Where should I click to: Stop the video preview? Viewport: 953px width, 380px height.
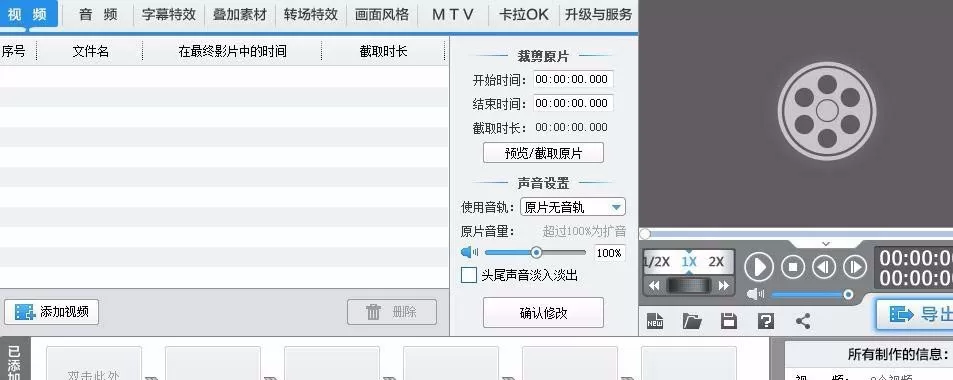coord(793,267)
